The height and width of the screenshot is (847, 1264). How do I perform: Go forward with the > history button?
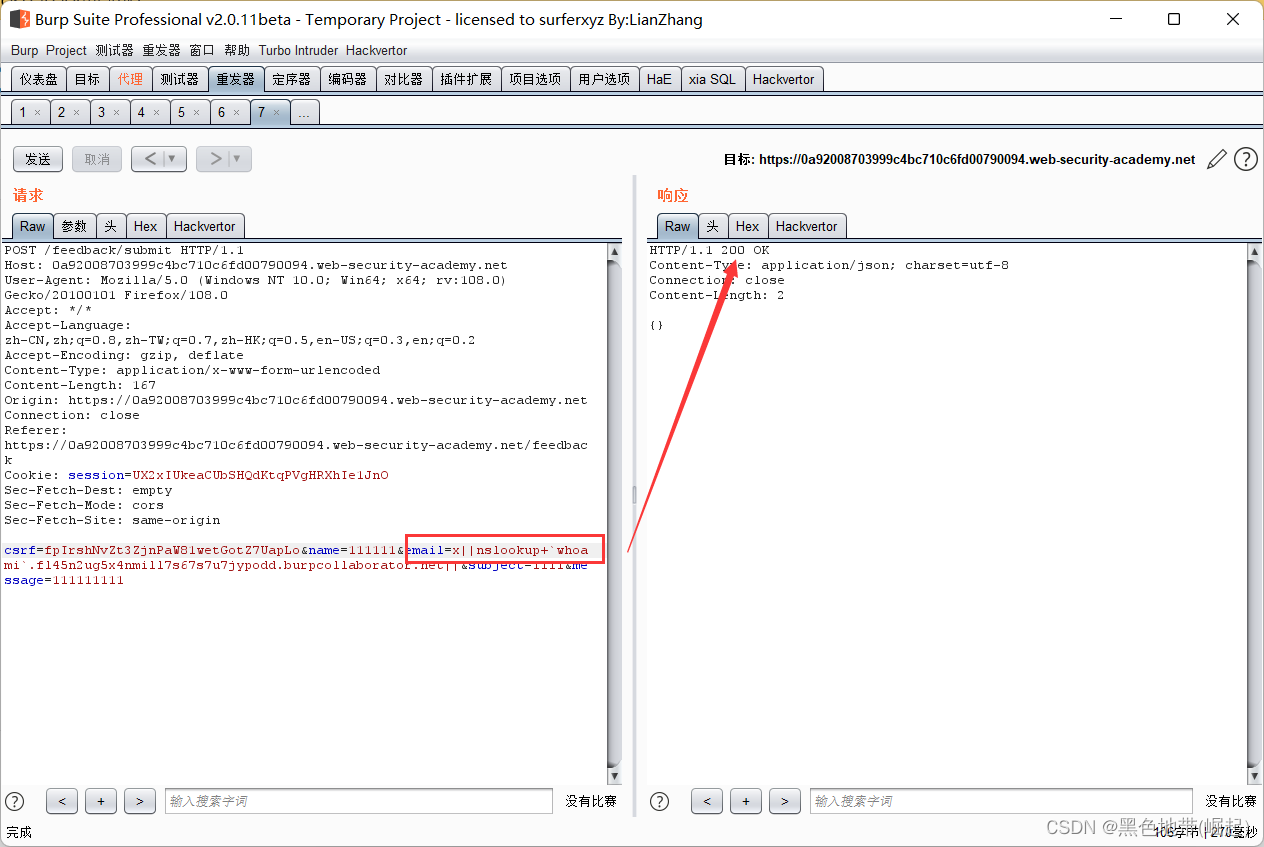(x=213, y=159)
